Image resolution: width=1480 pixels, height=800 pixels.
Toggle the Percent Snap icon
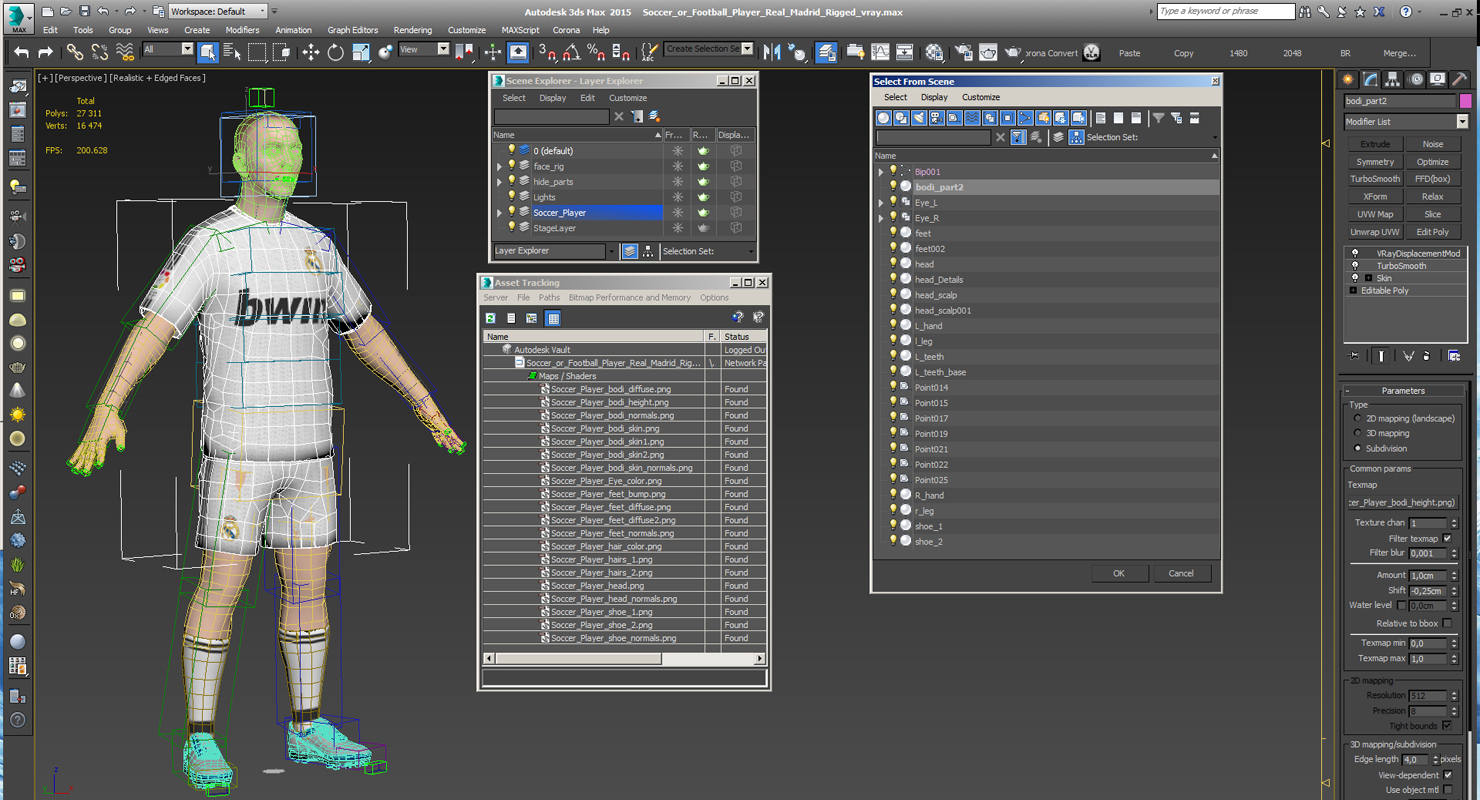pyautogui.click(x=596, y=52)
